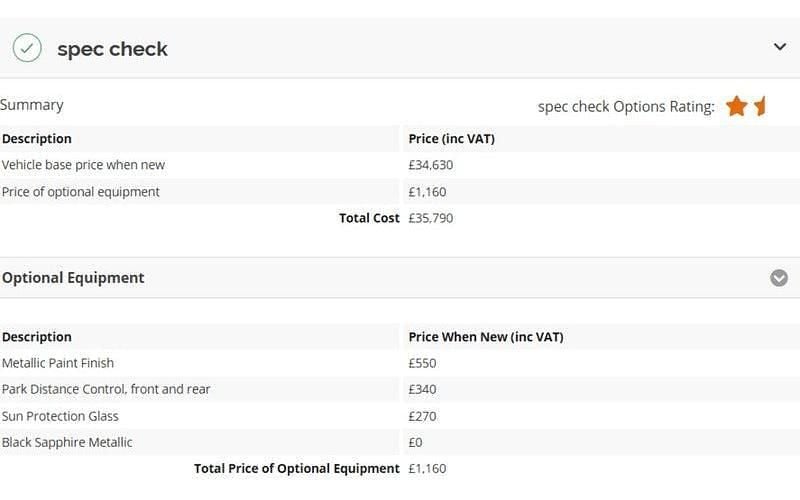Select the Sun Protection Glass row

pos(60,416)
